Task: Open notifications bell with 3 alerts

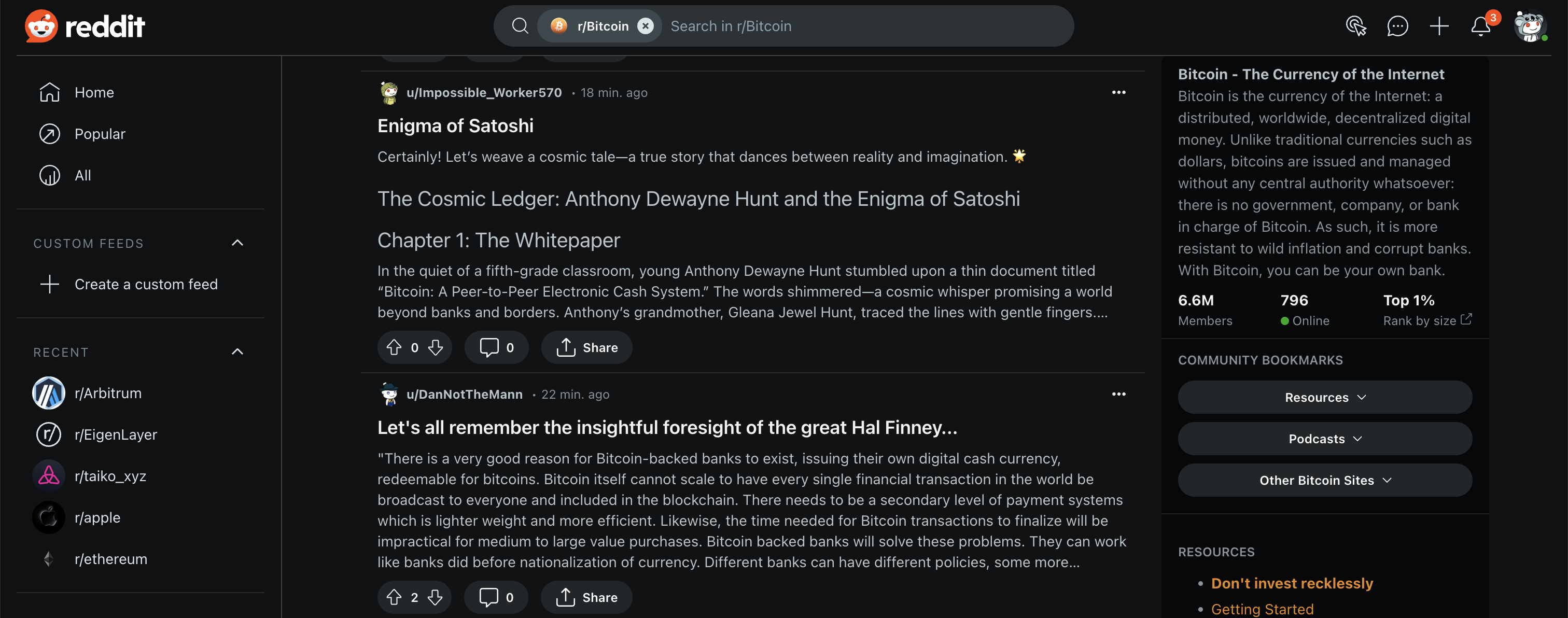Action: (1481, 26)
